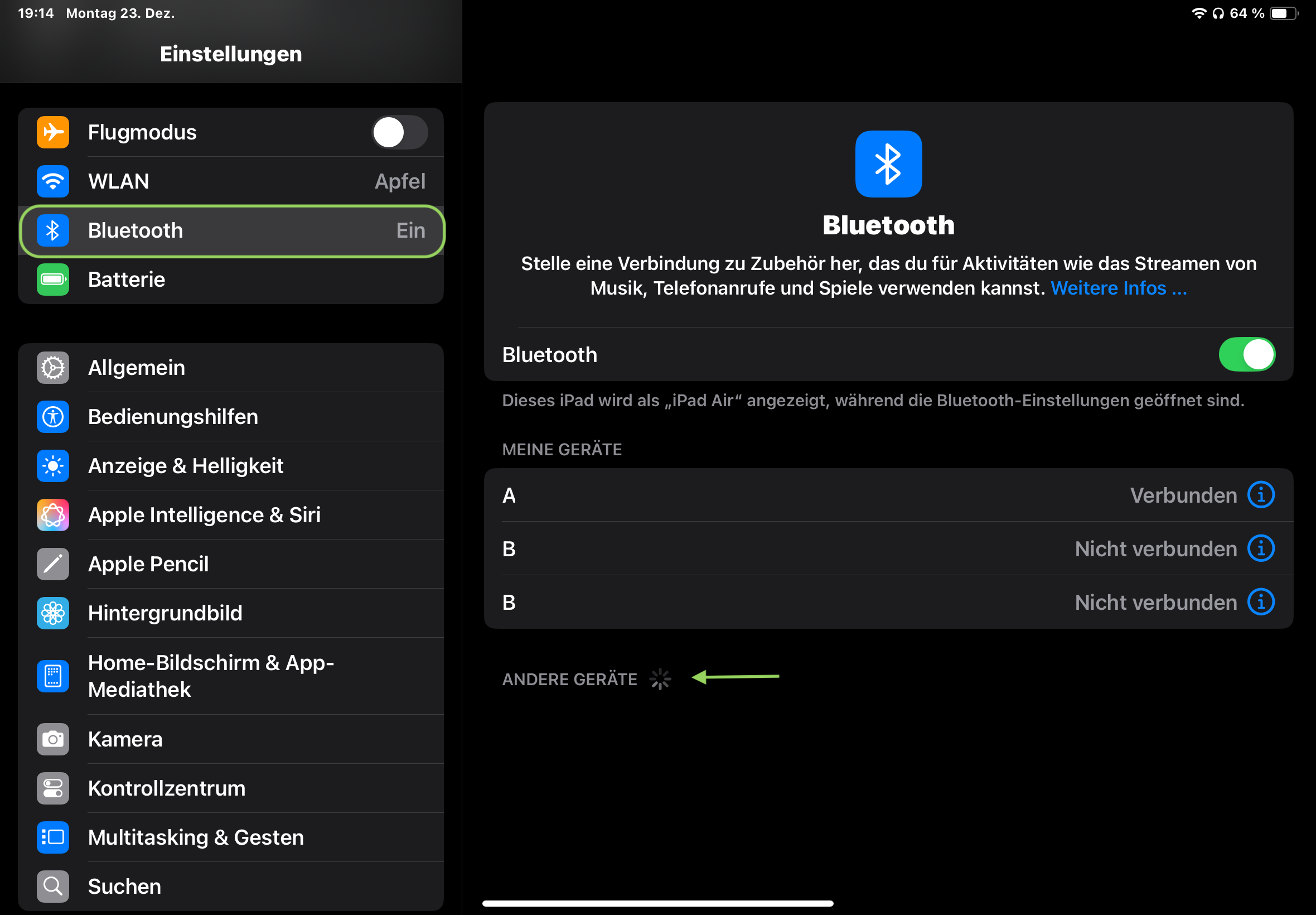1316x915 pixels.
Task: Tap the green Batterie icon
Action: 53,279
